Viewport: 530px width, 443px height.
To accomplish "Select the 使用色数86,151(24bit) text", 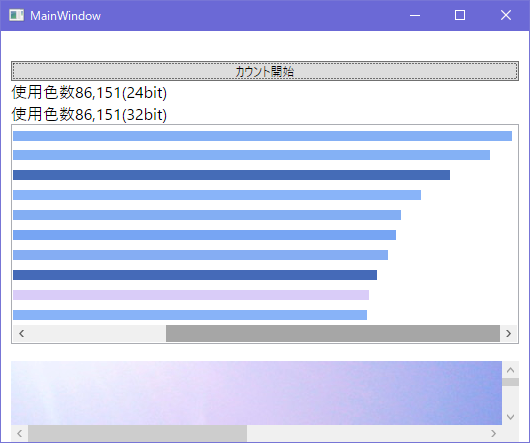I will click(x=89, y=93).
